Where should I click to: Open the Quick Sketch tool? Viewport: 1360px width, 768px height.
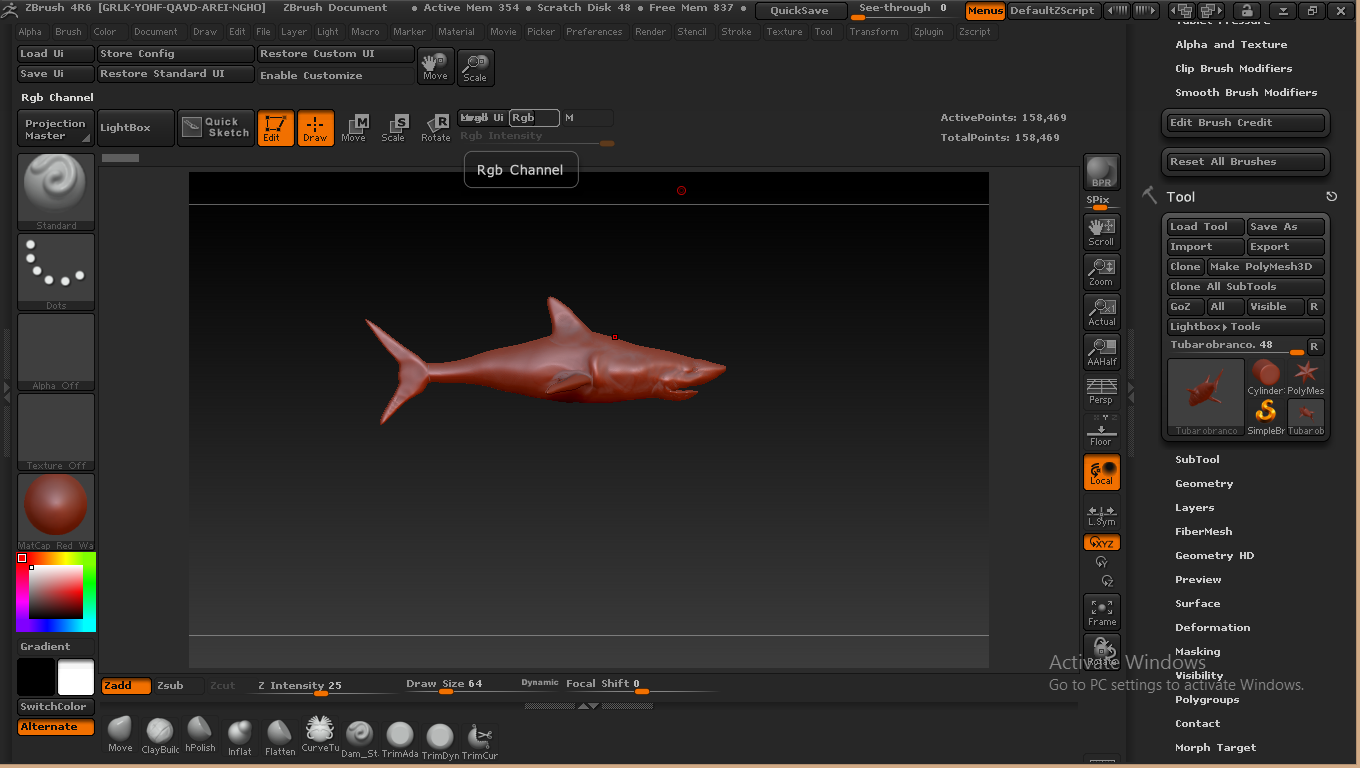[216, 127]
